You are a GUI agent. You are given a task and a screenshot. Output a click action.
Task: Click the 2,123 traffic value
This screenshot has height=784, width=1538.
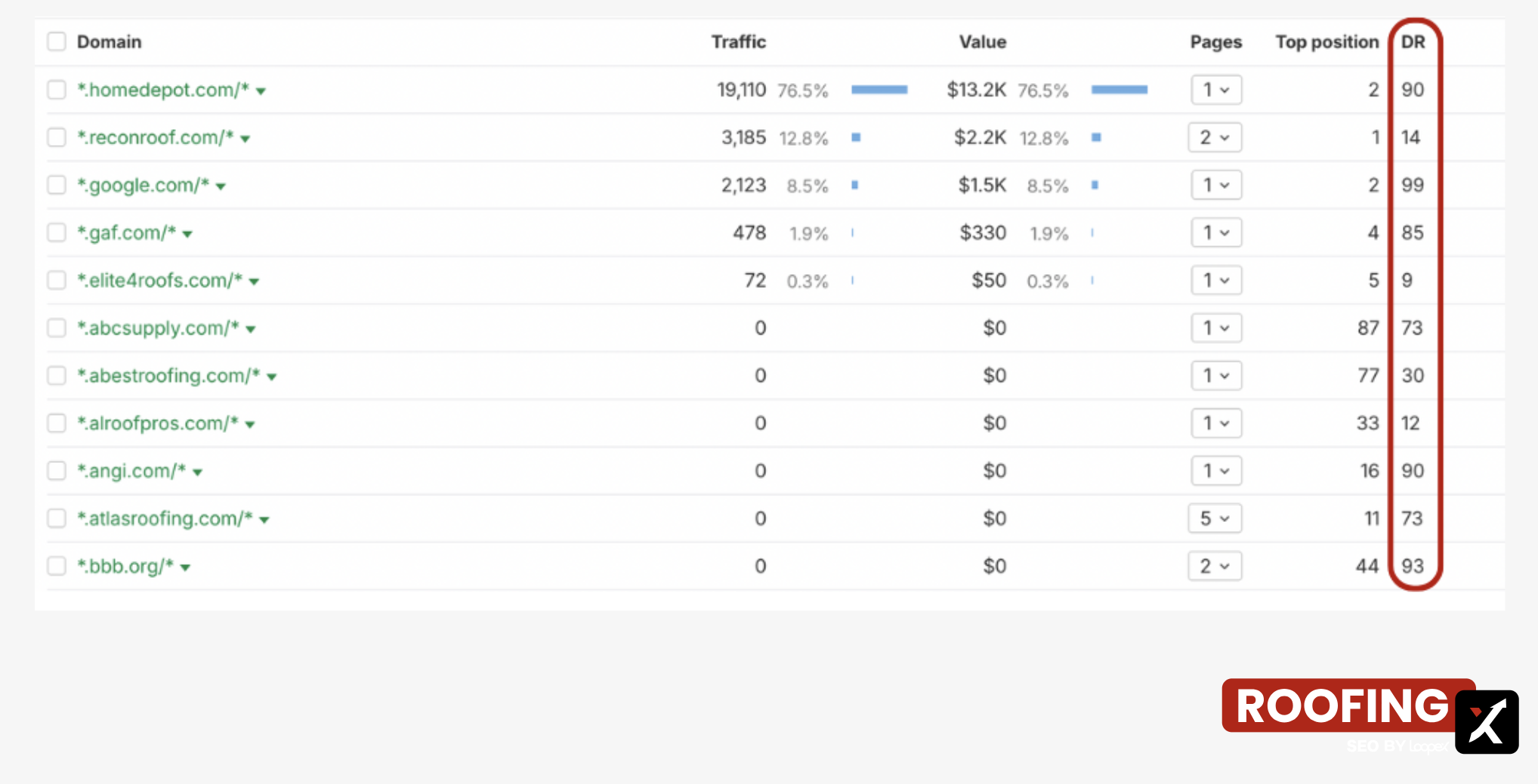[x=744, y=185]
